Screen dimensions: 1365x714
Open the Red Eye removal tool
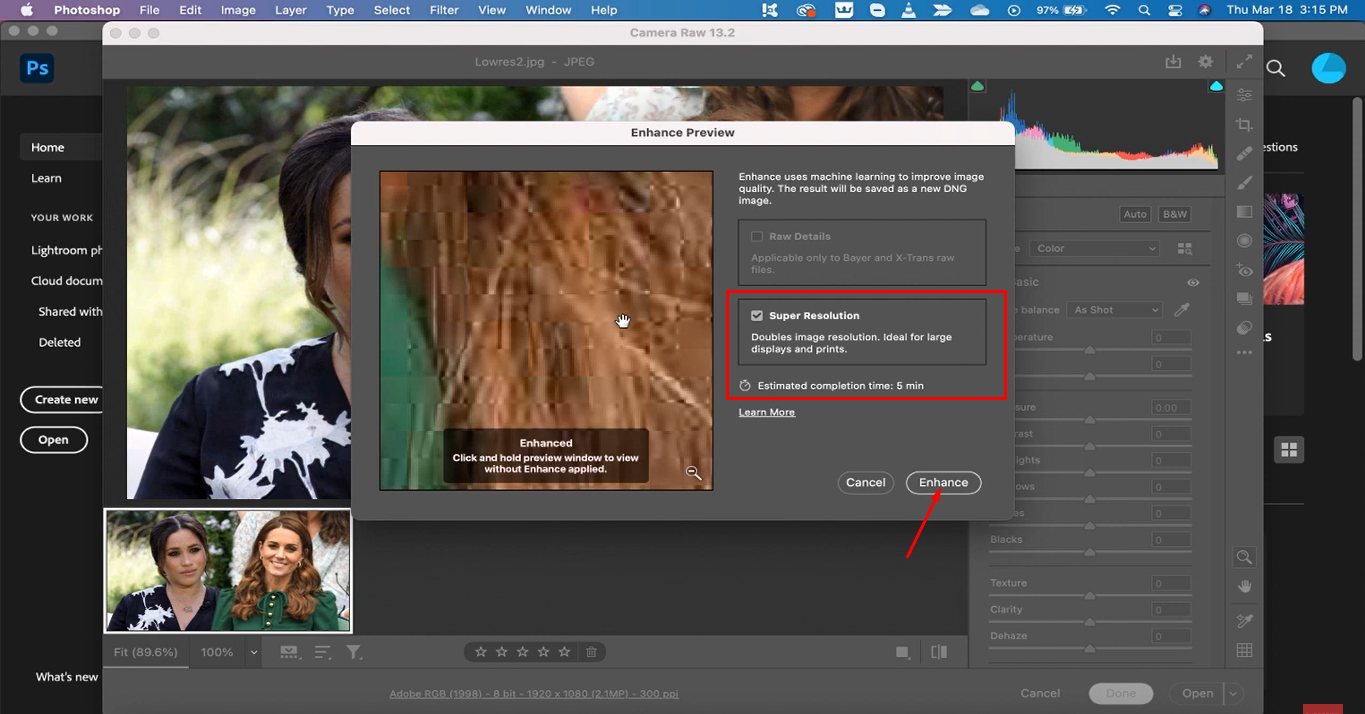click(1244, 269)
